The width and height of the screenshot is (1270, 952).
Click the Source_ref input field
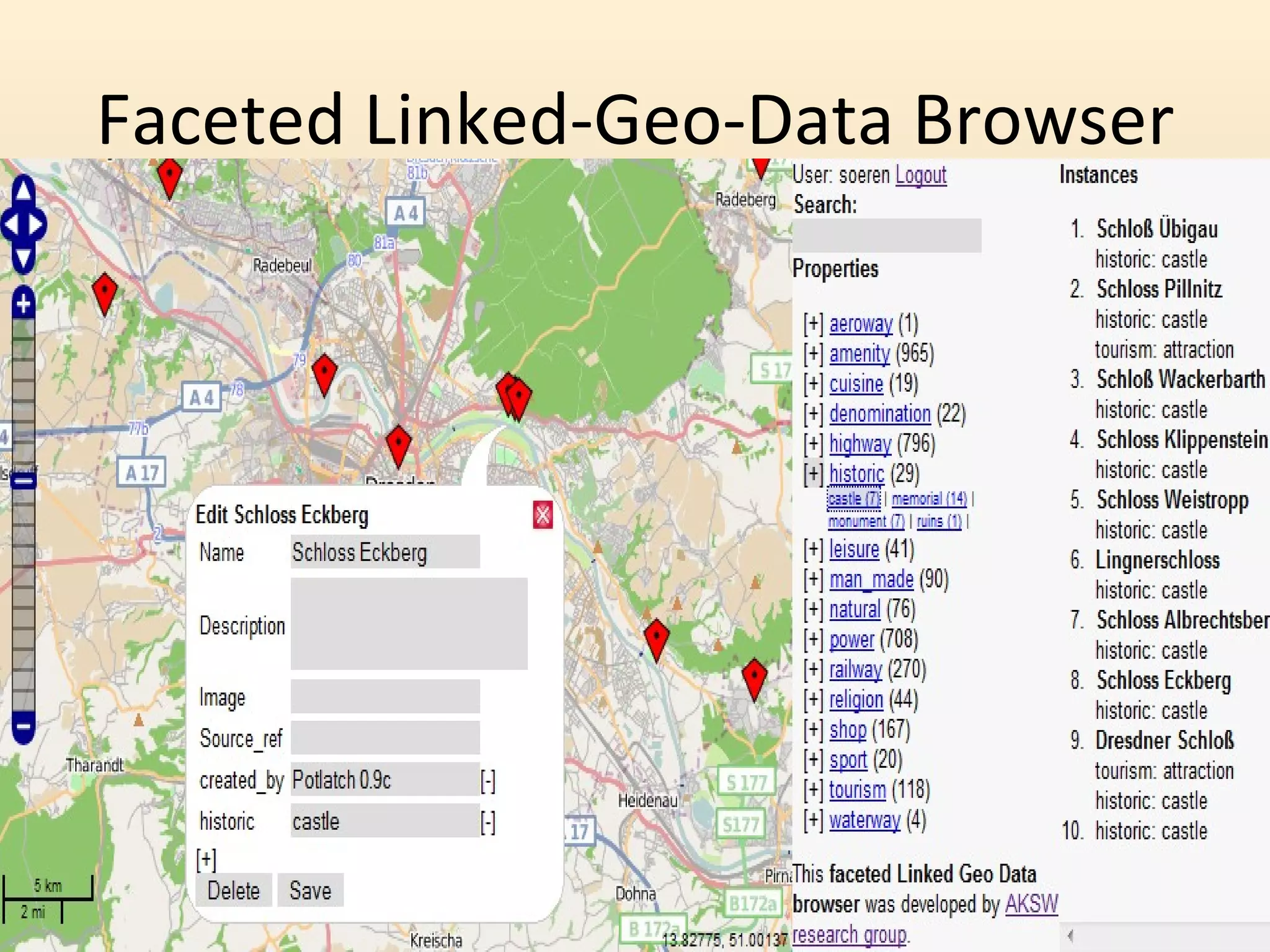tap(385, 738)
